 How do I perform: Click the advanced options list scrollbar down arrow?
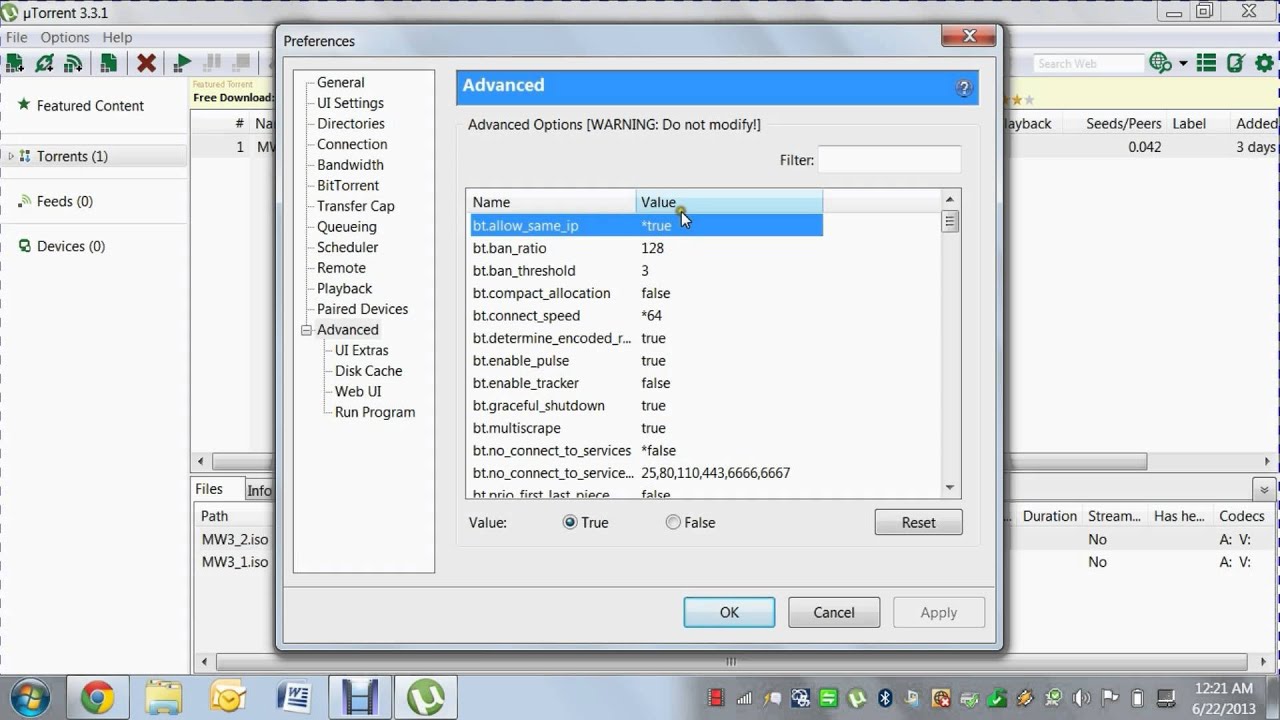(x=950, y=487)
